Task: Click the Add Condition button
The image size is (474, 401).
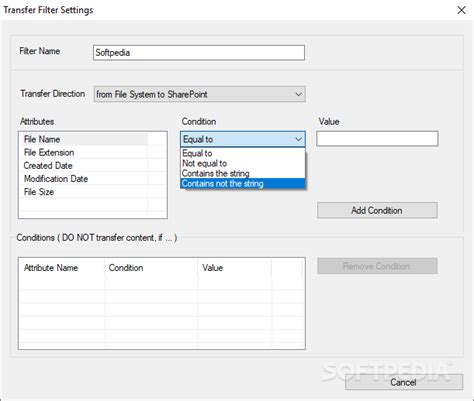Action: pyautogui.click(x=377, y=210)
